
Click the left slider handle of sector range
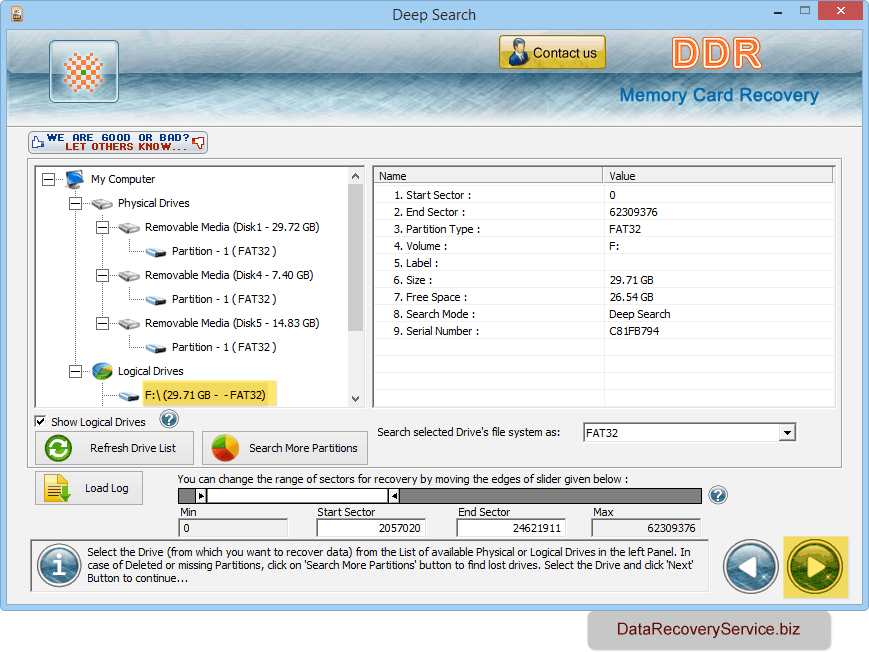click(201, 496)
